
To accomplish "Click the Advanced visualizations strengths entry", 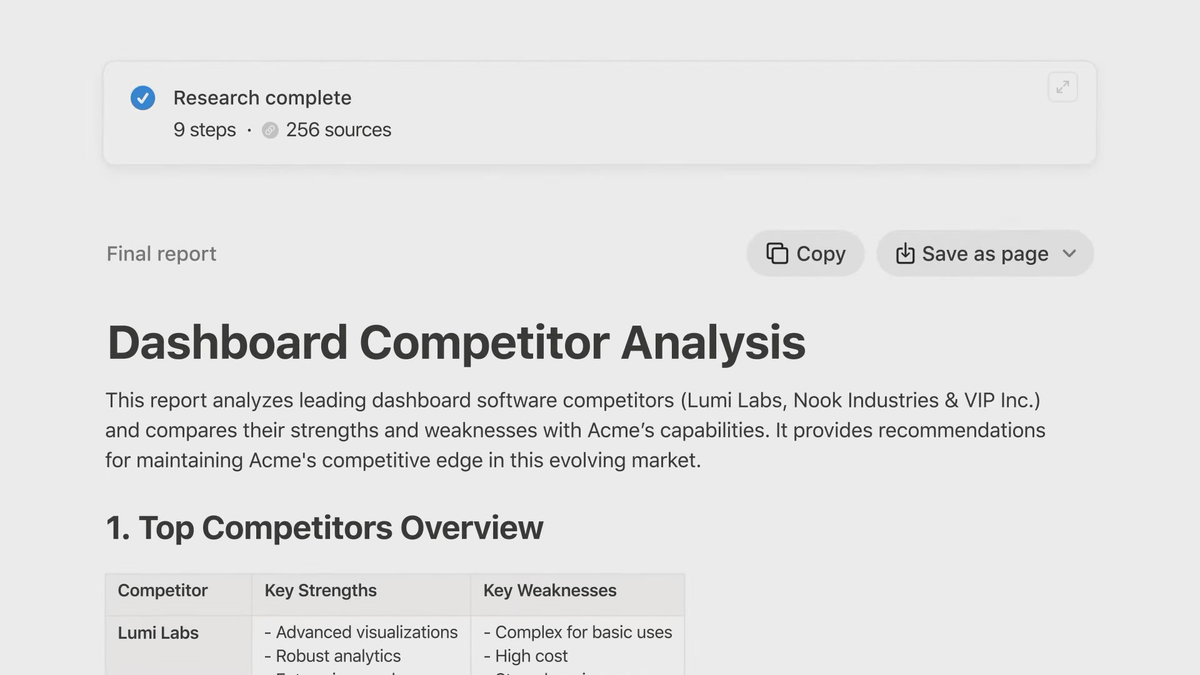I will 361,633.
